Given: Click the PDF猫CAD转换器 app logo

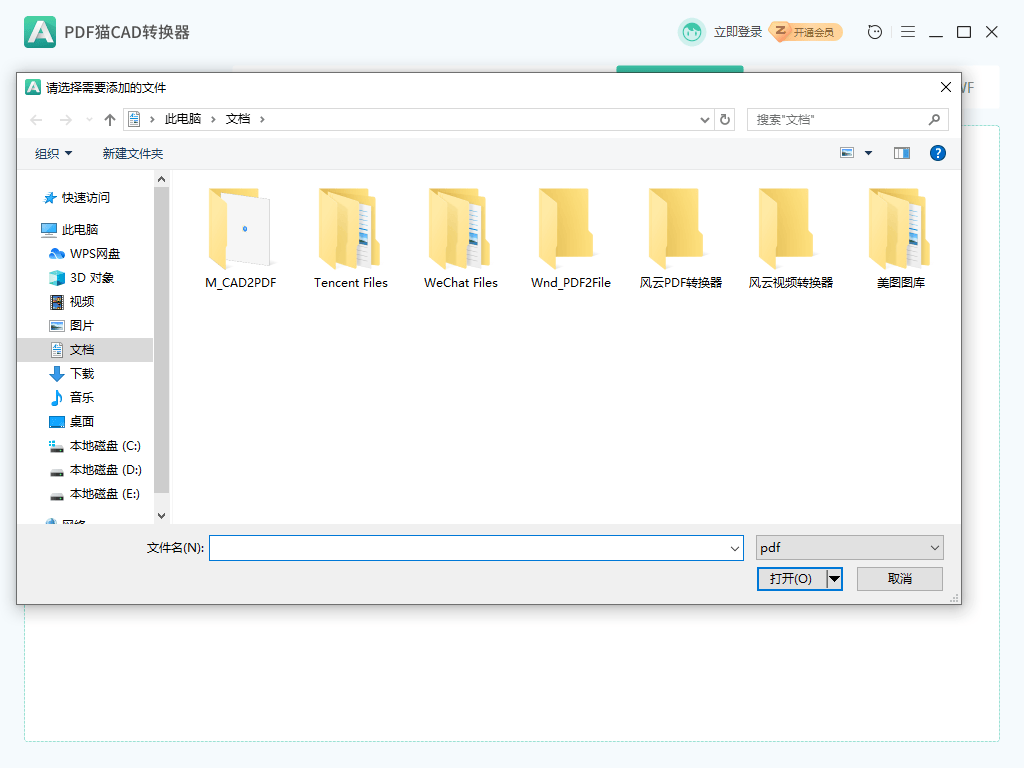Looking at the screenshot, I should coord(40,32).
